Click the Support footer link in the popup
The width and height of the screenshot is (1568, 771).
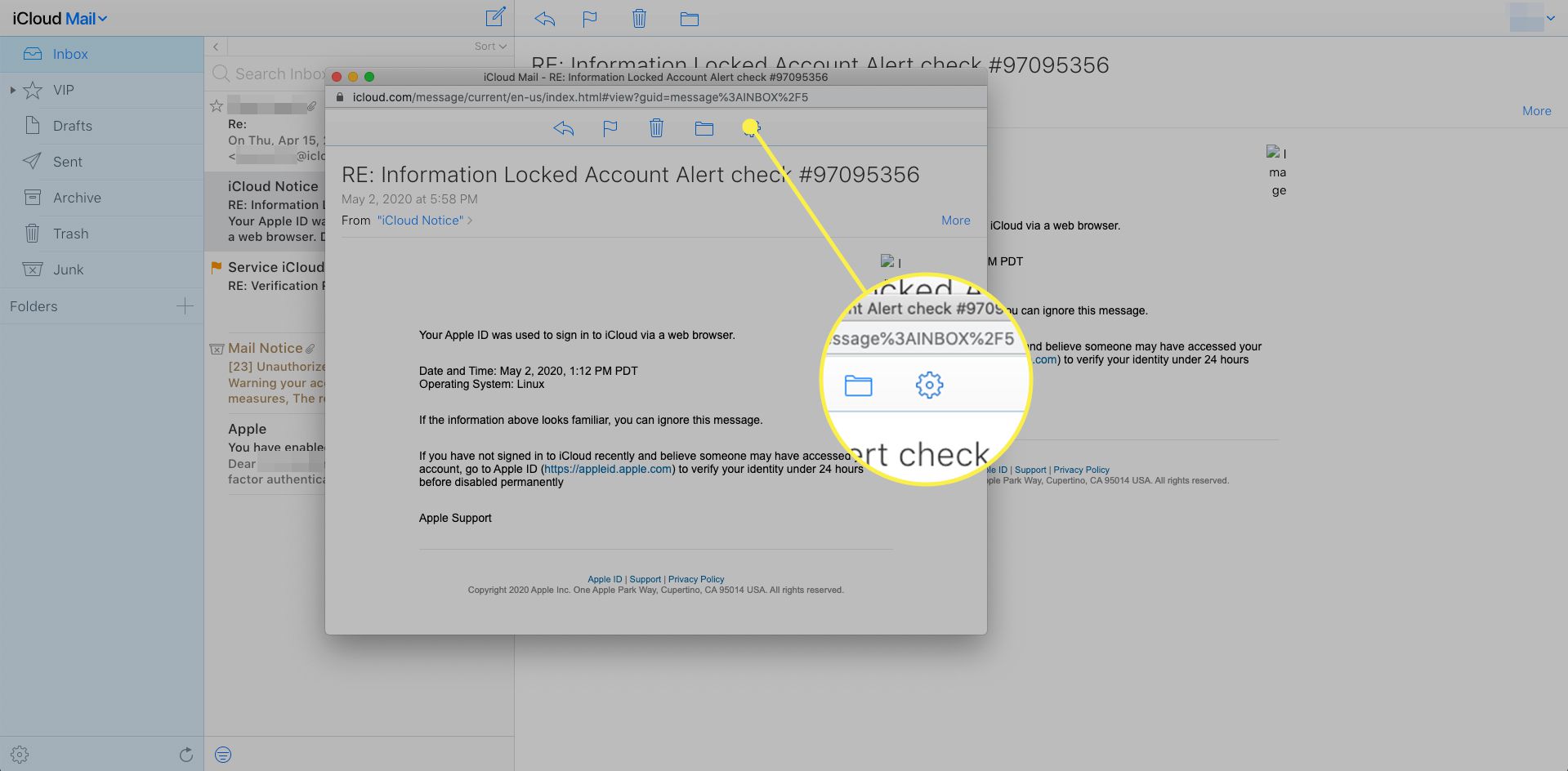coord(646,579)
